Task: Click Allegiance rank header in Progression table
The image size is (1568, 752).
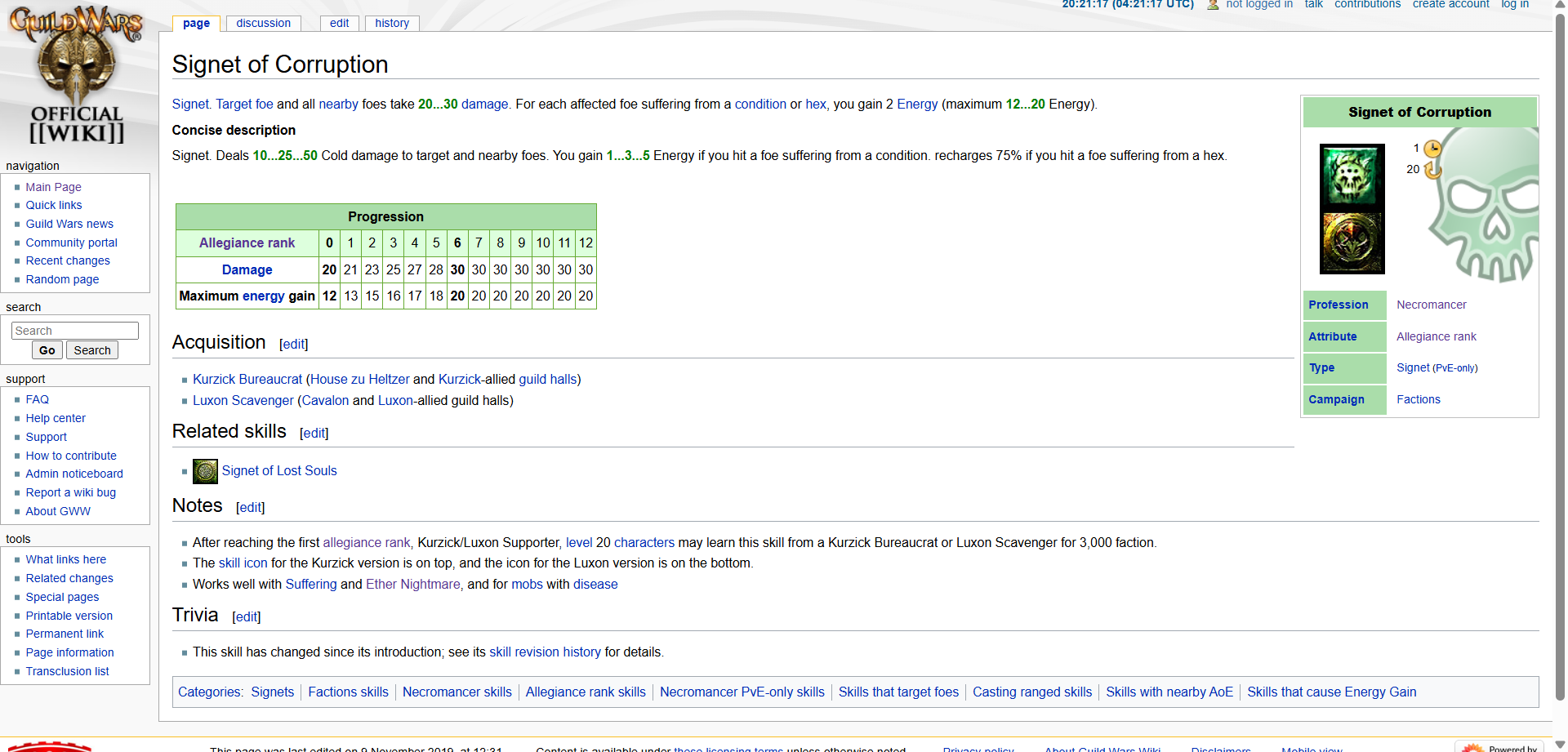Action: 247,243
